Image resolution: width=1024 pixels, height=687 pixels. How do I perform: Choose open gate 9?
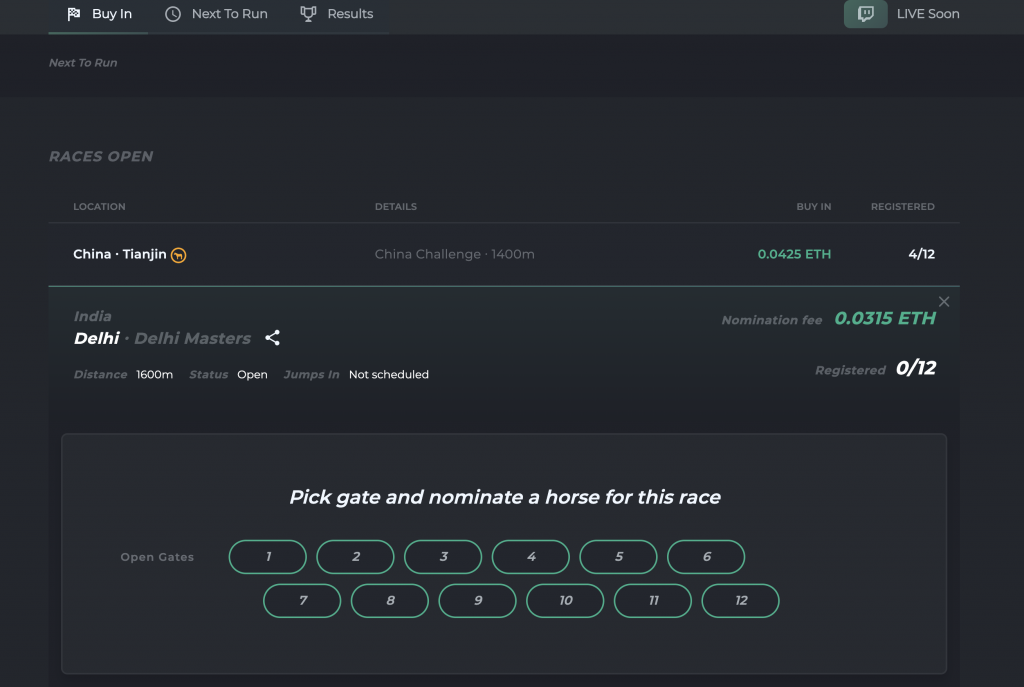click(x=478, y=601)
